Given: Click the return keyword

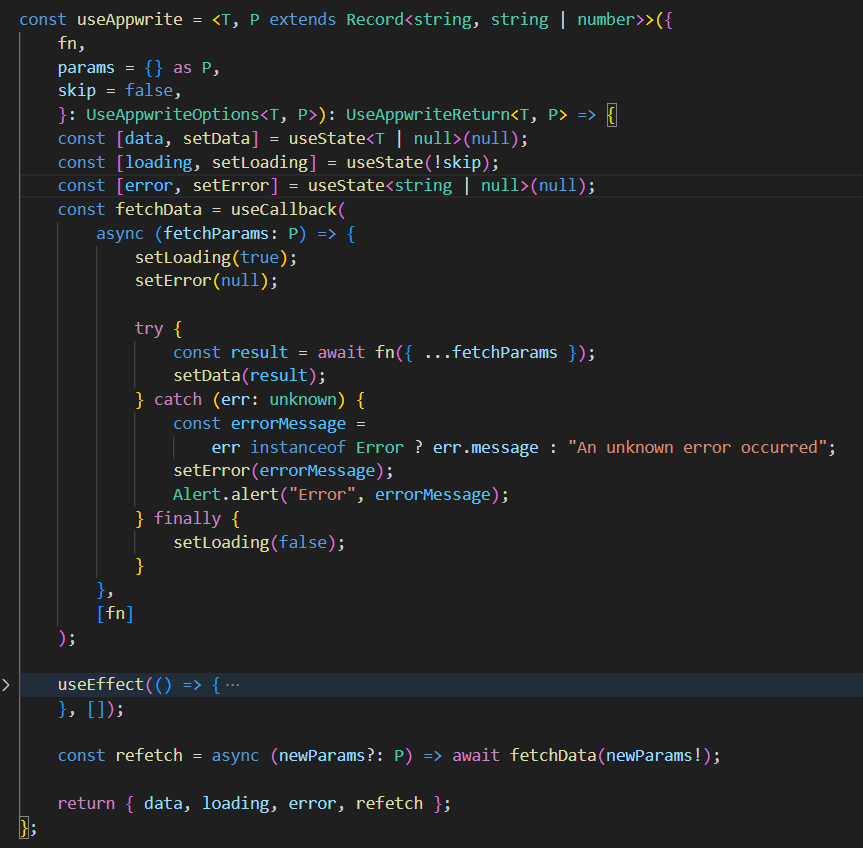Looking at the screenshot, I should click(x=86, y=803).
